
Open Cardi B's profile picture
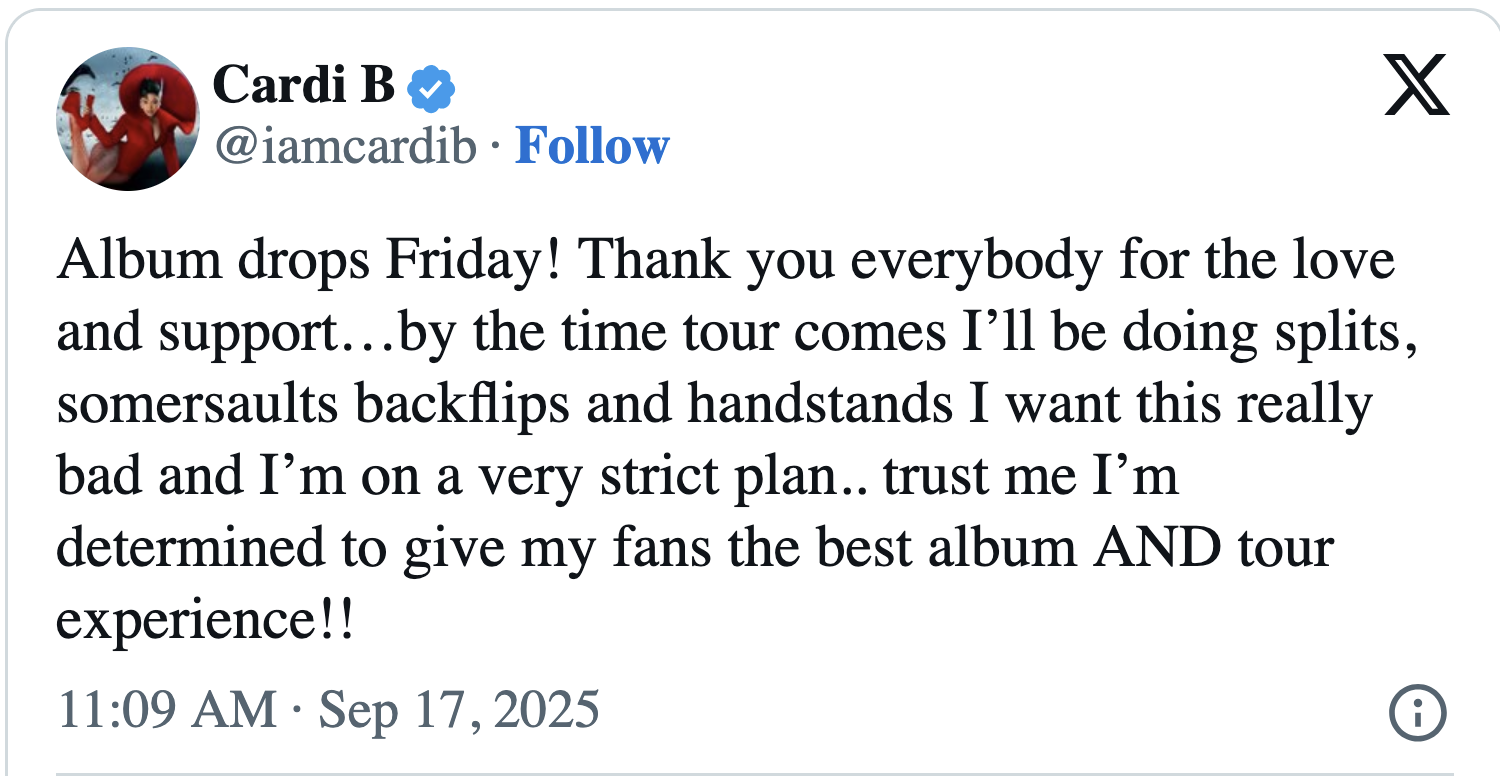coord(127,118)
